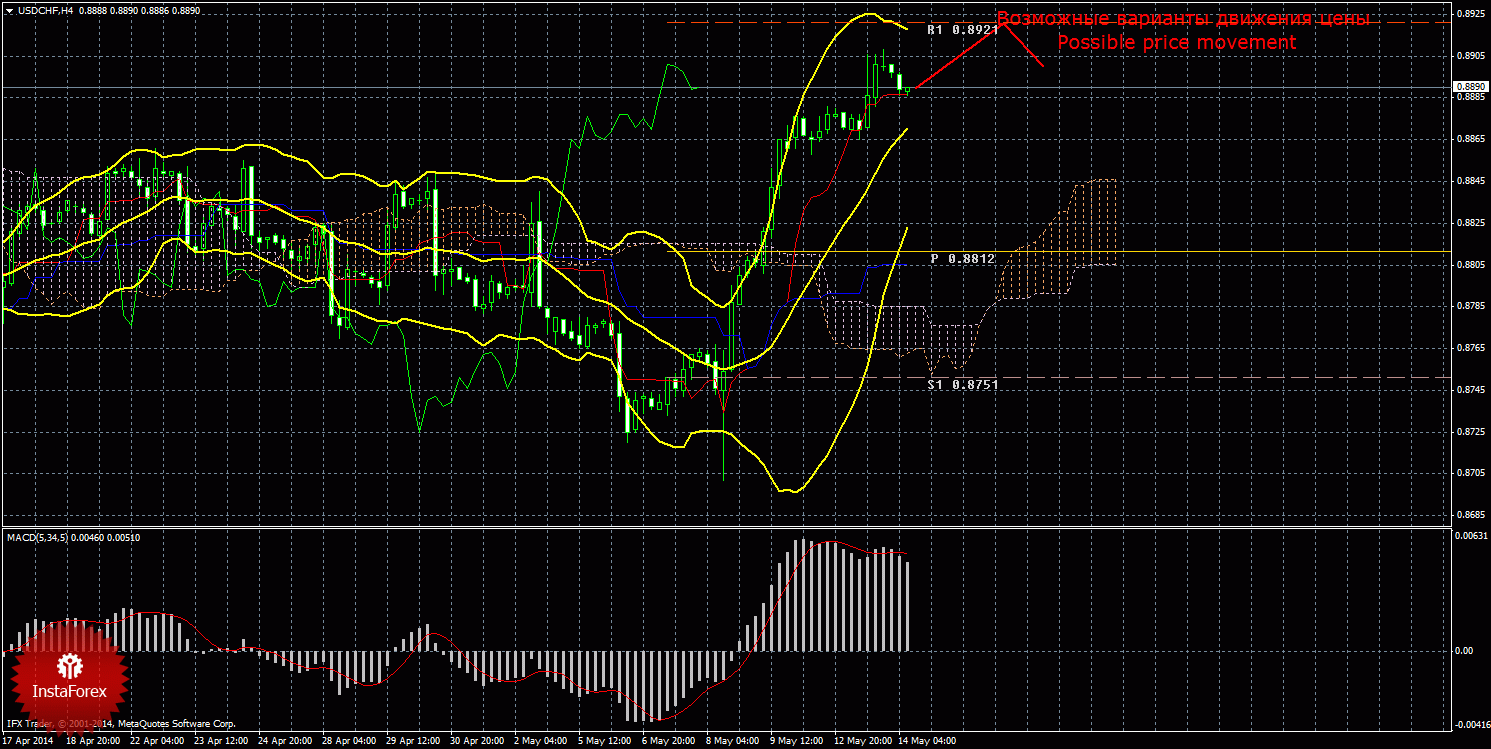The height and width of the screenshot is (749, 1491).
Task: Click the 17 Apr 2014 date label
Action: [28, 742]
